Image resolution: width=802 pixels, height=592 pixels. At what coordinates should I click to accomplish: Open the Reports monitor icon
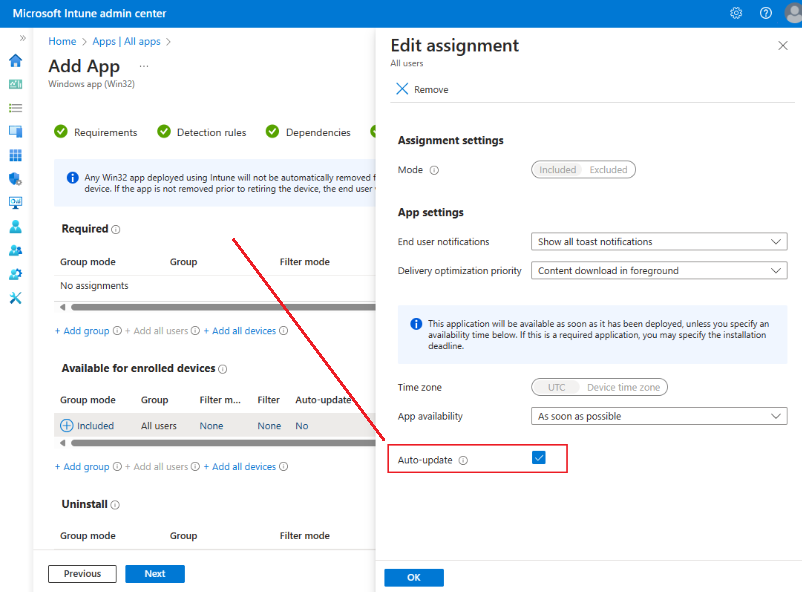[x=15, y=203]
